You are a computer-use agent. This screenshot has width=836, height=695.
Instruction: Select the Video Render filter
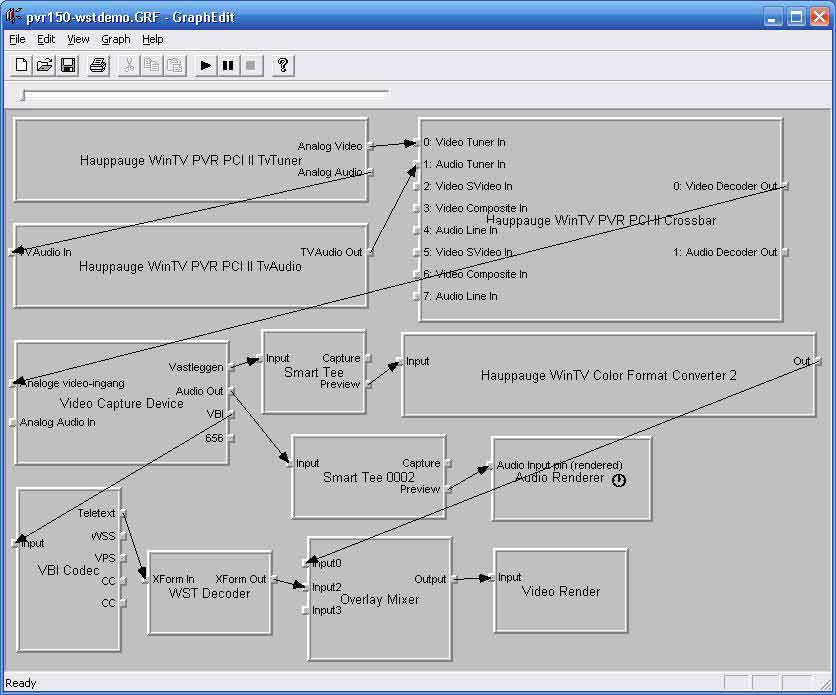pyautogui.click(x=560, y=592)
